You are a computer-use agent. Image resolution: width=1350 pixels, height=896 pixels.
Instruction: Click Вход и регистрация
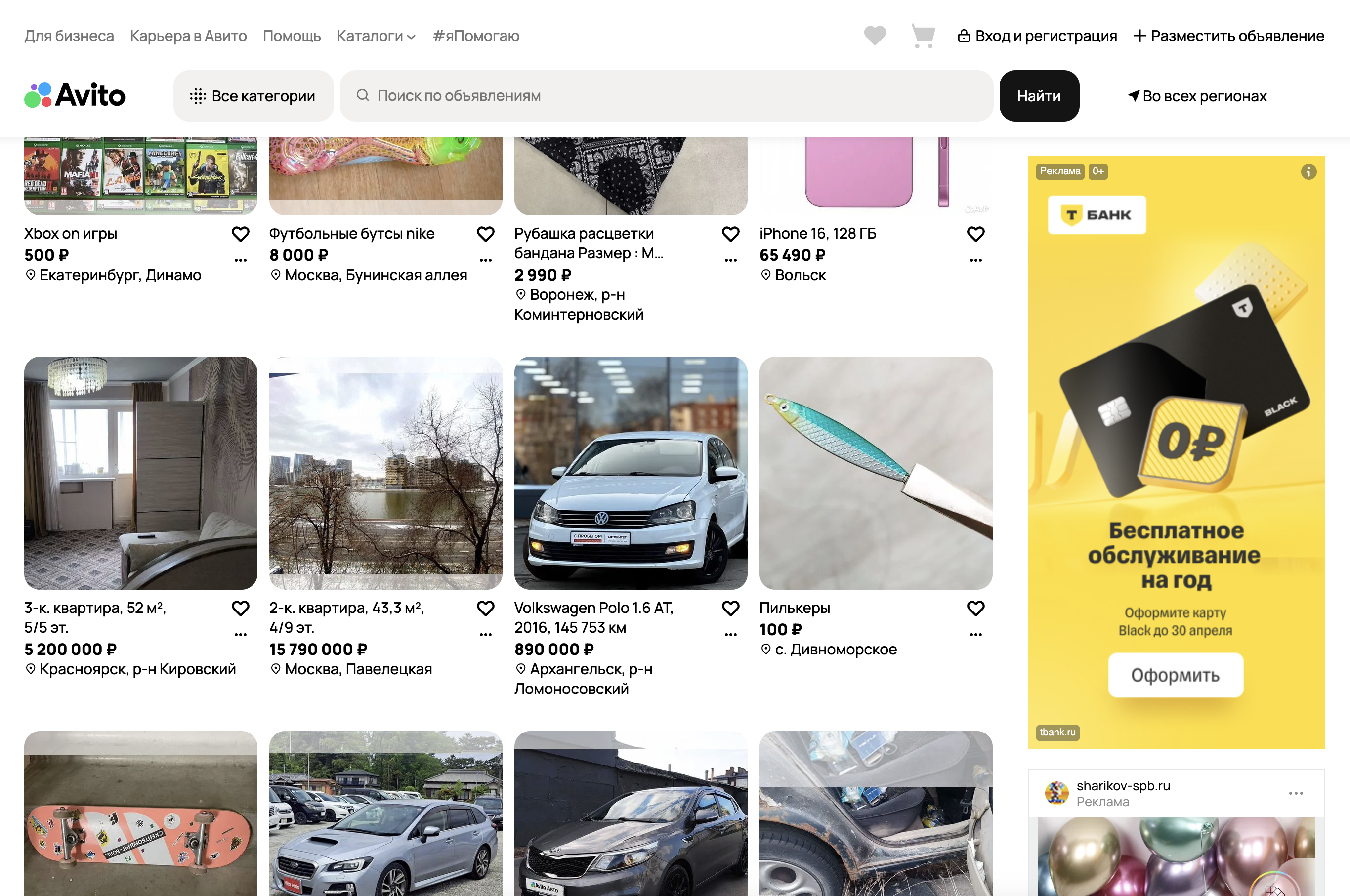[x=1037, y=36]
